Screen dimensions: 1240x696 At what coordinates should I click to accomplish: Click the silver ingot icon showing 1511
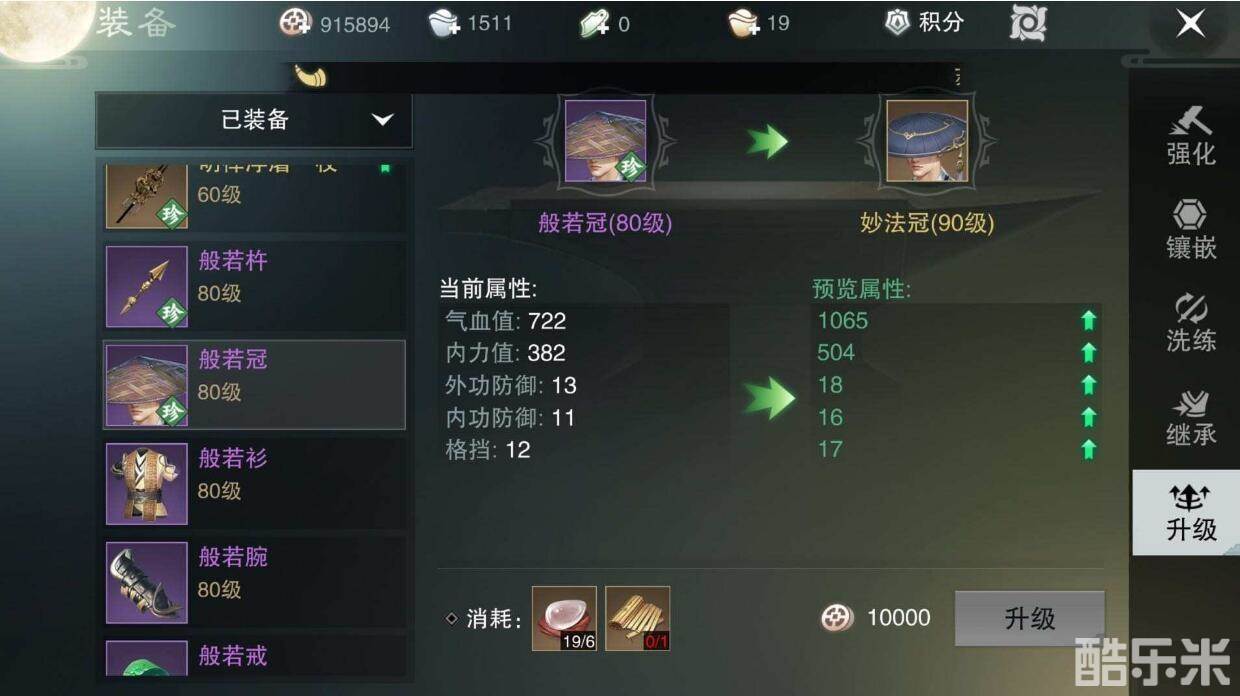point(444,23)
